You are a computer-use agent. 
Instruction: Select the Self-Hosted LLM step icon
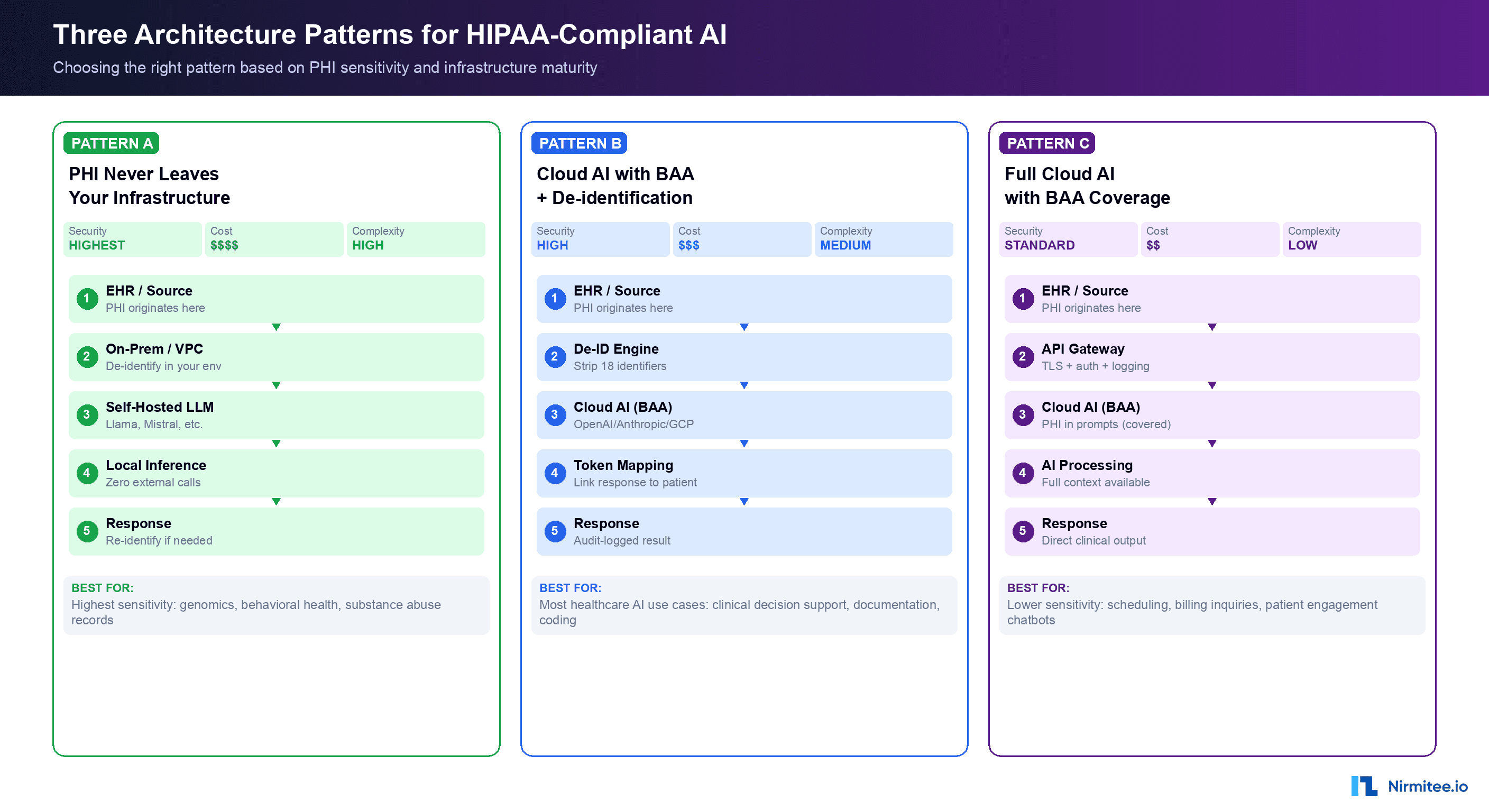87,414
